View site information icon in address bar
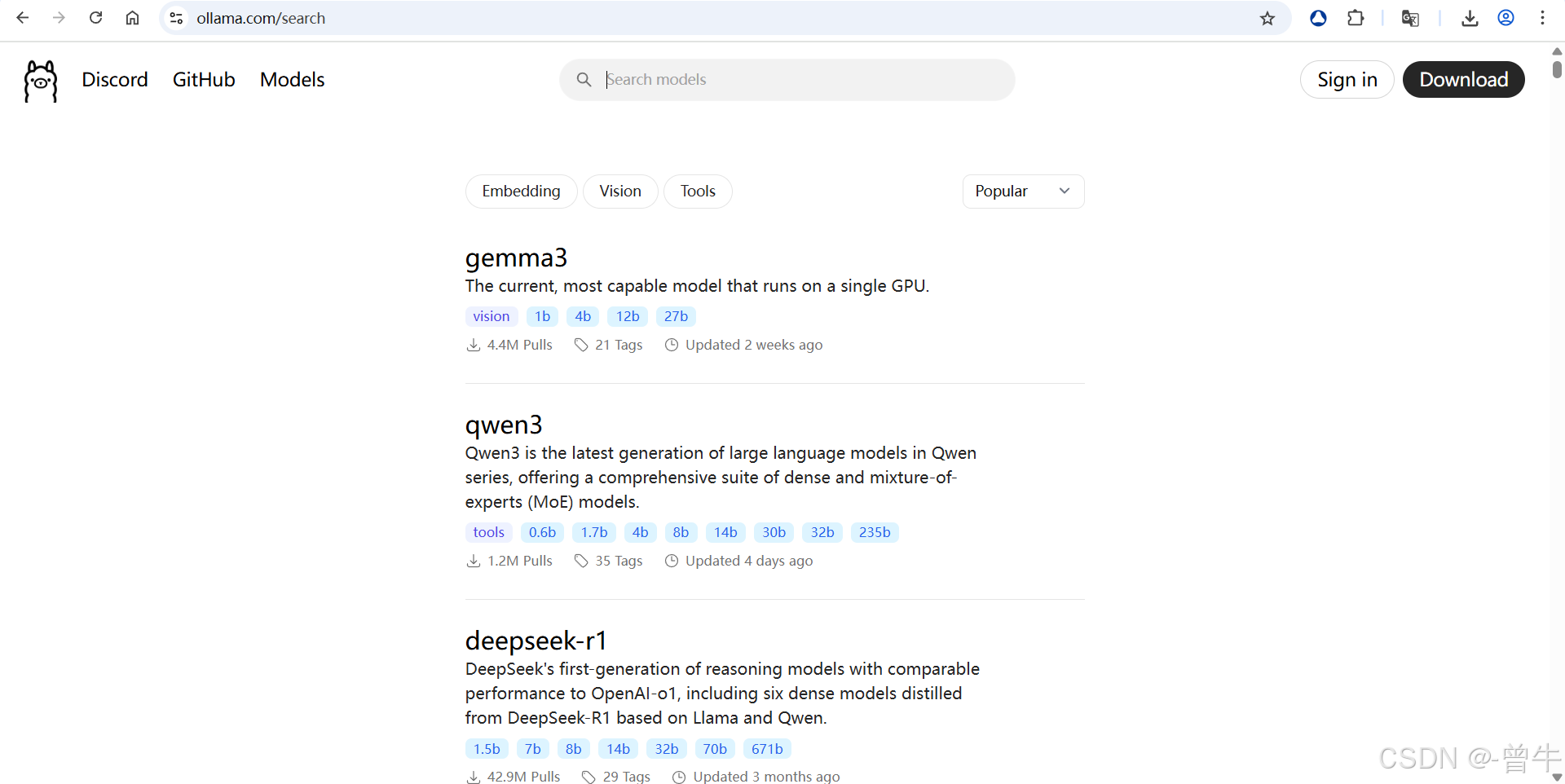The image size is (1565, 784). [x=176, y=18]
